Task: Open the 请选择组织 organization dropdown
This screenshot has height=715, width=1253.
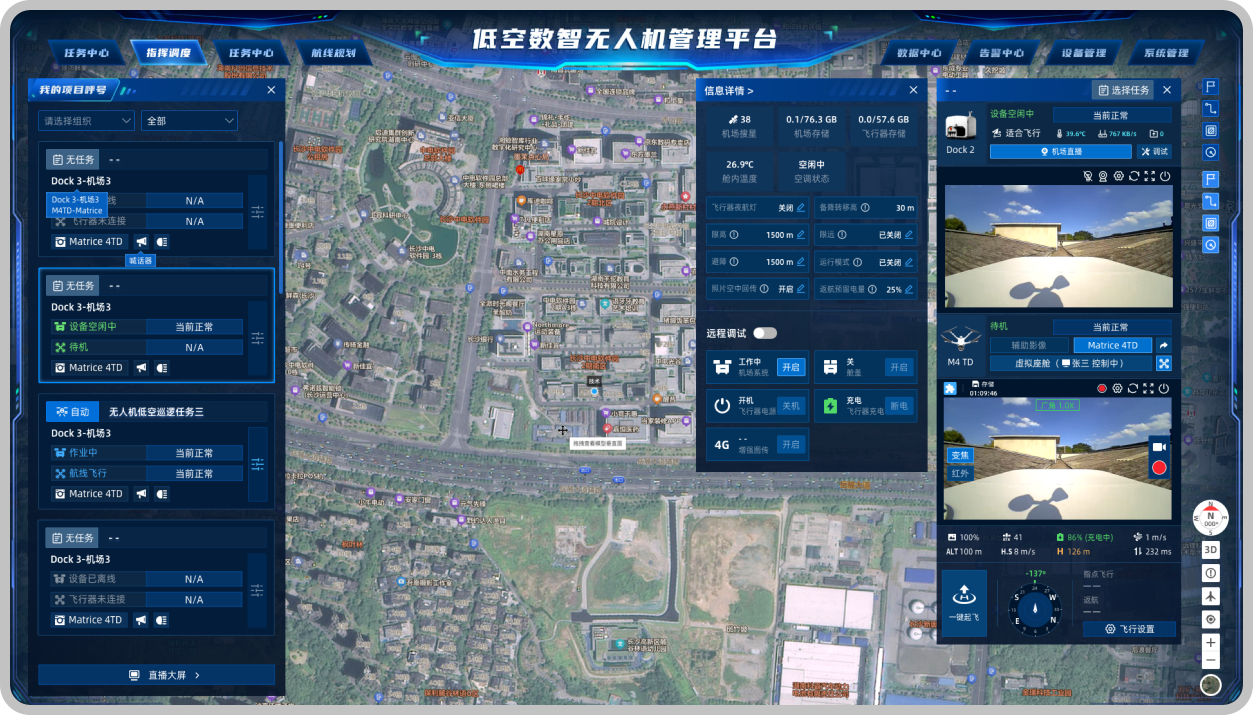Action: click(x=86, y=121)
